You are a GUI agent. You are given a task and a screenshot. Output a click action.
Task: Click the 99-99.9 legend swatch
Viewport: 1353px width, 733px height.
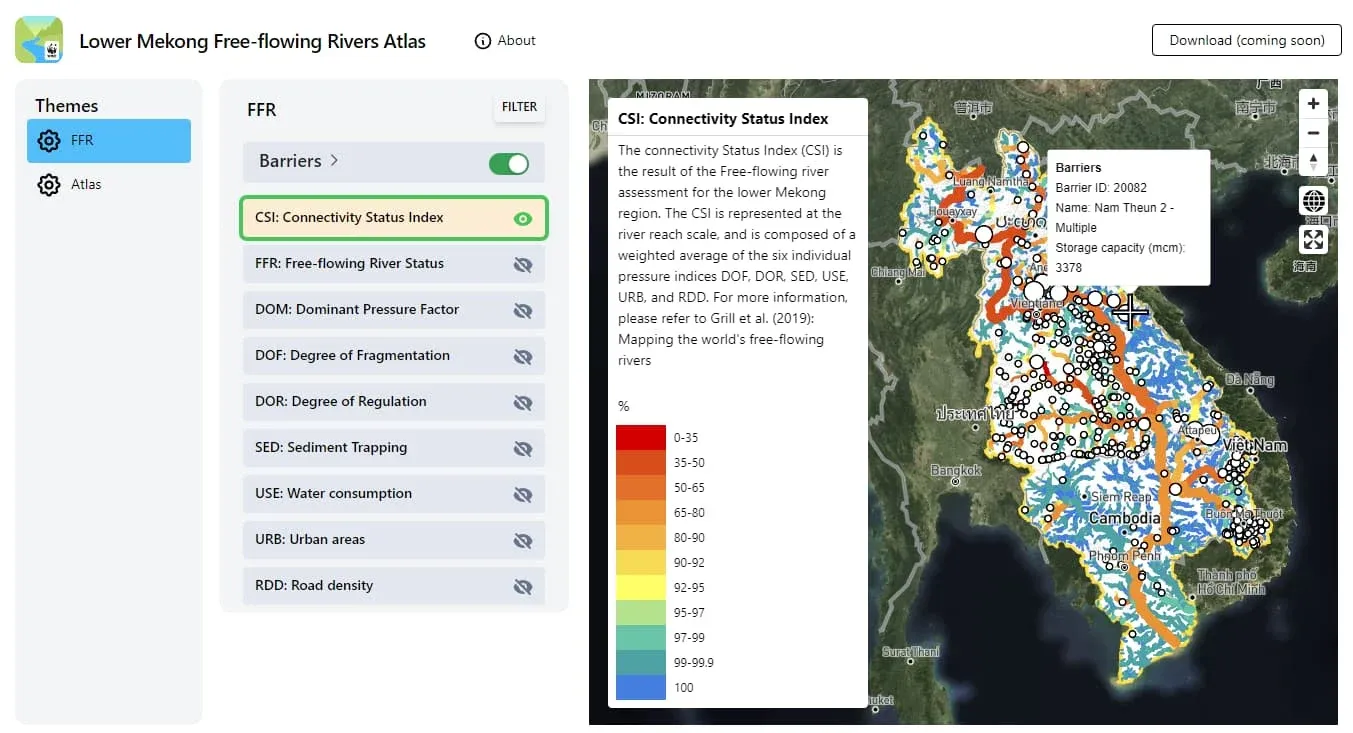(x=641, y=662)
